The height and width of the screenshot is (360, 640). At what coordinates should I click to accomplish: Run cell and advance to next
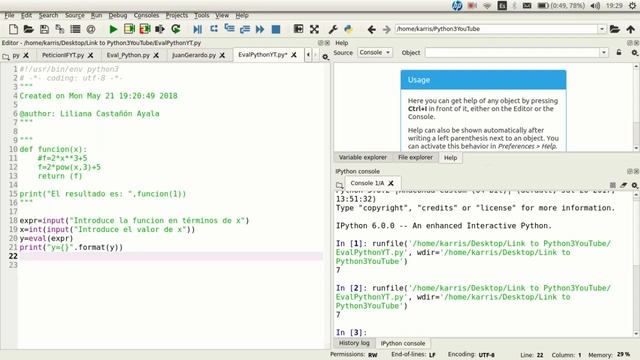click(145, 29)
